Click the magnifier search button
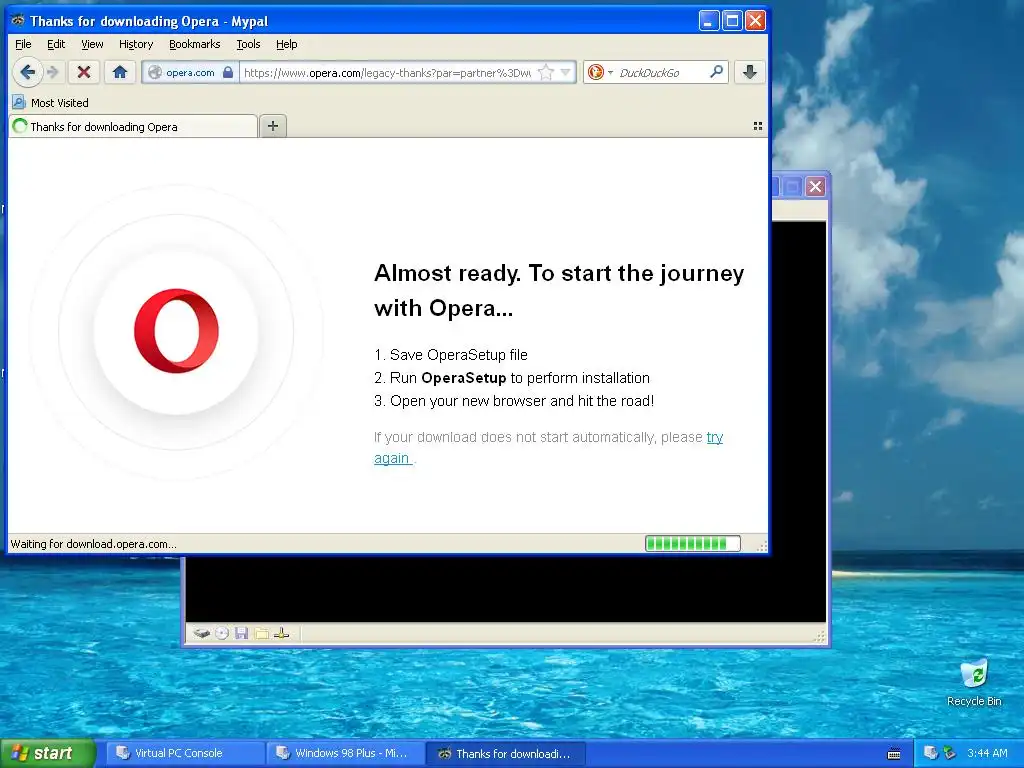The width and height of the screenshot is (1024, 768). 716,72
